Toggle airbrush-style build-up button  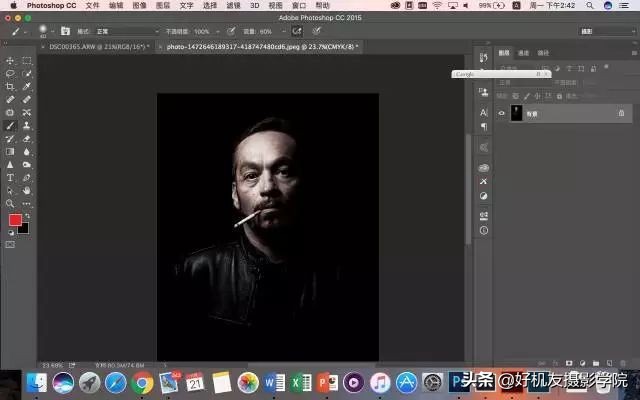pyautogui.click(x=297, y=31)
